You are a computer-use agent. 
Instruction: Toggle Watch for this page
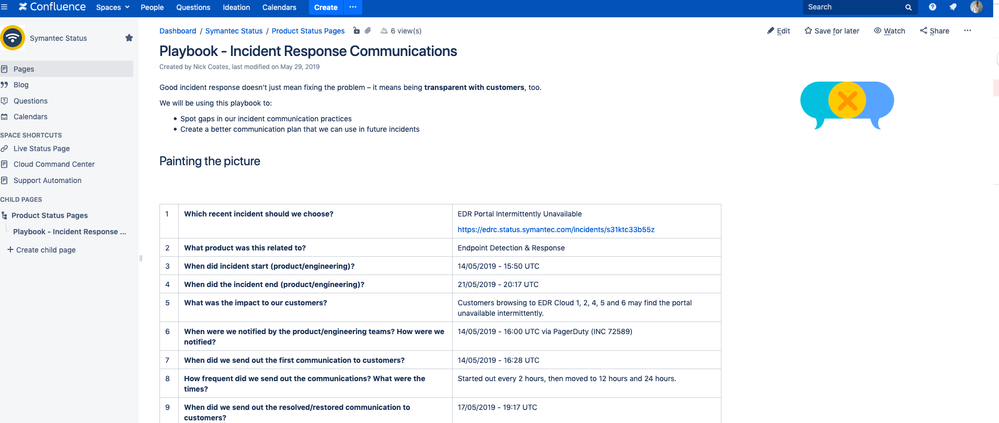(889, 31)
